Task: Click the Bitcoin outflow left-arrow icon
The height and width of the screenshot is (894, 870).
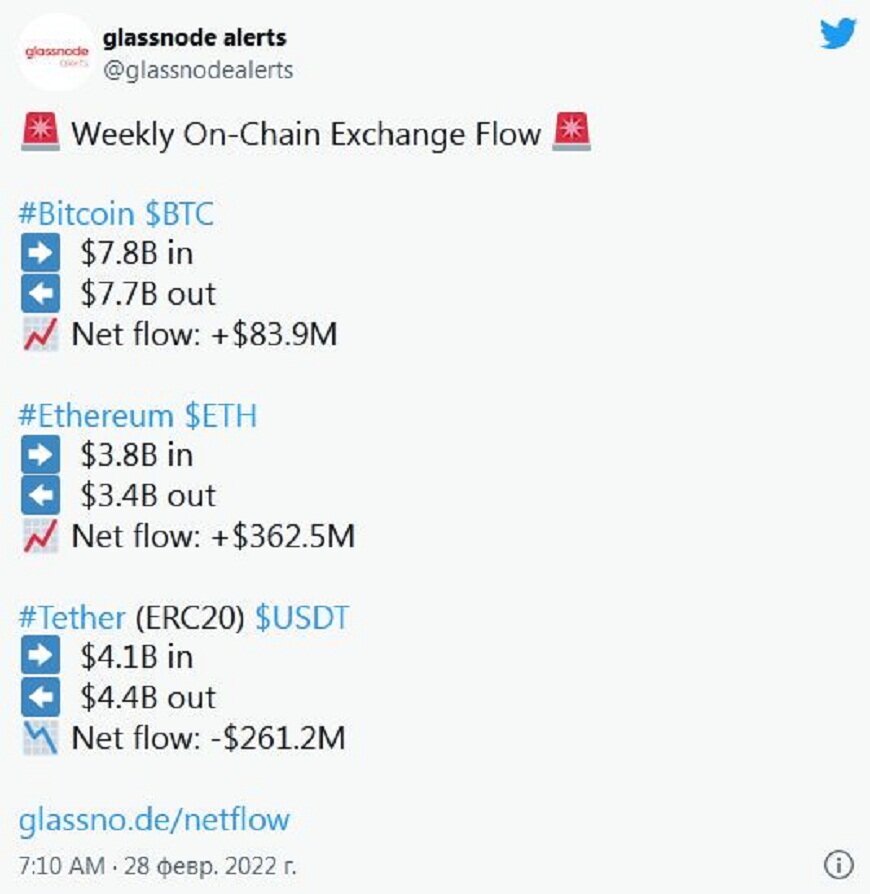Action: click(40, 294)
